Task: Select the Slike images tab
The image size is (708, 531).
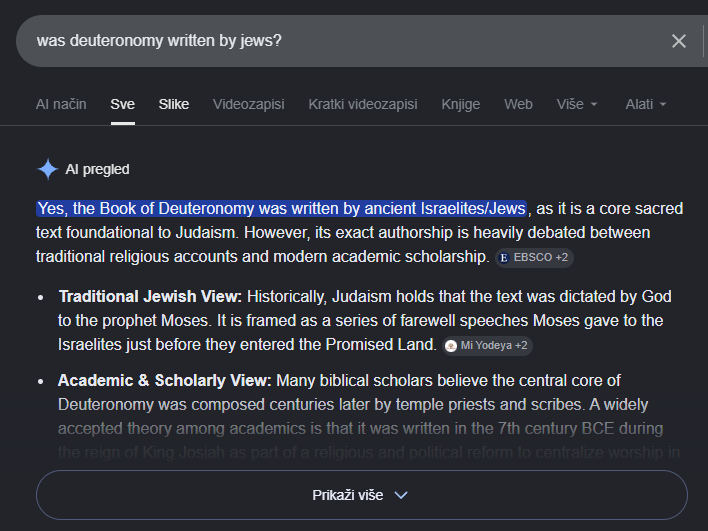Action: tap(174, 104)
